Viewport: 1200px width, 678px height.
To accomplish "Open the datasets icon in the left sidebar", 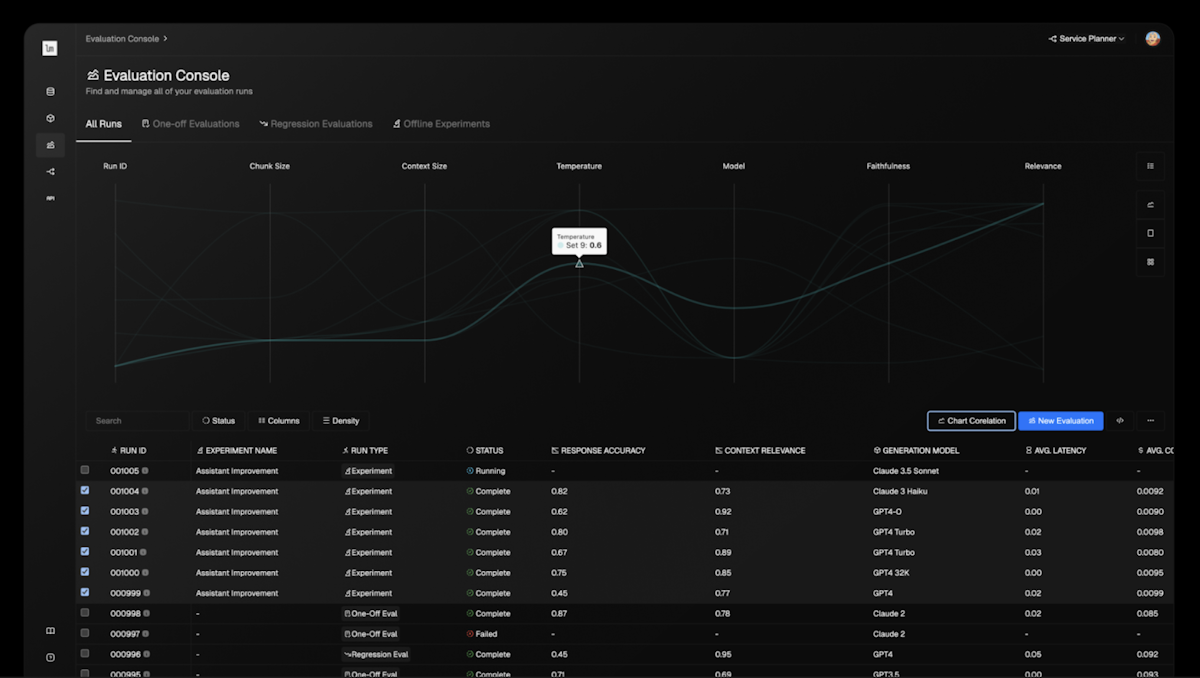I will pos(50,90).
